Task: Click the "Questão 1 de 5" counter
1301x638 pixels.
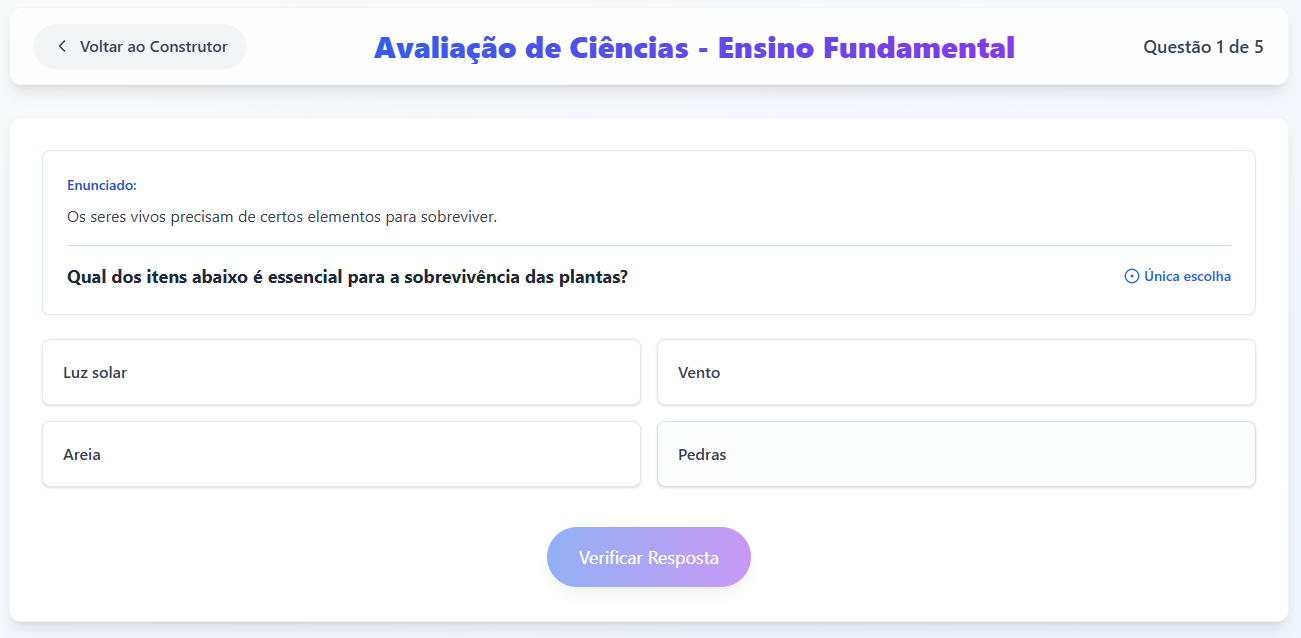Action: coord(1203,47)
